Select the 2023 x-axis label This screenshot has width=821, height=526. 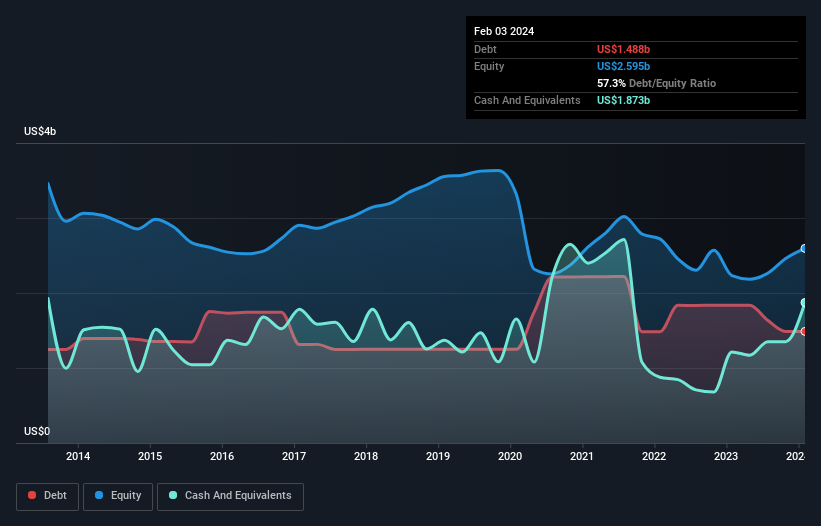(726, 456)
